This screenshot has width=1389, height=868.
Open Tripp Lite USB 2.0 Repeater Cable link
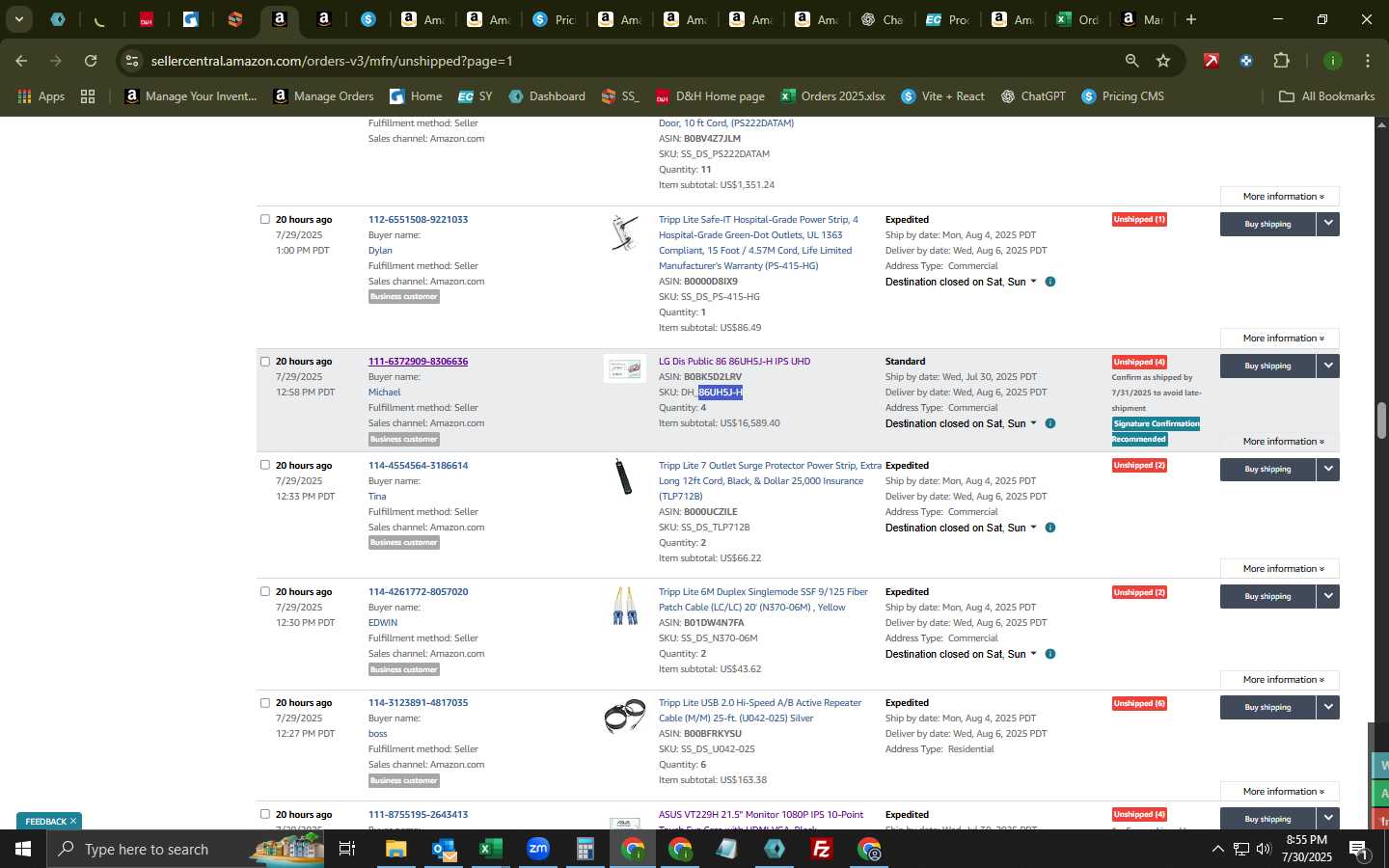click(760, 711)
